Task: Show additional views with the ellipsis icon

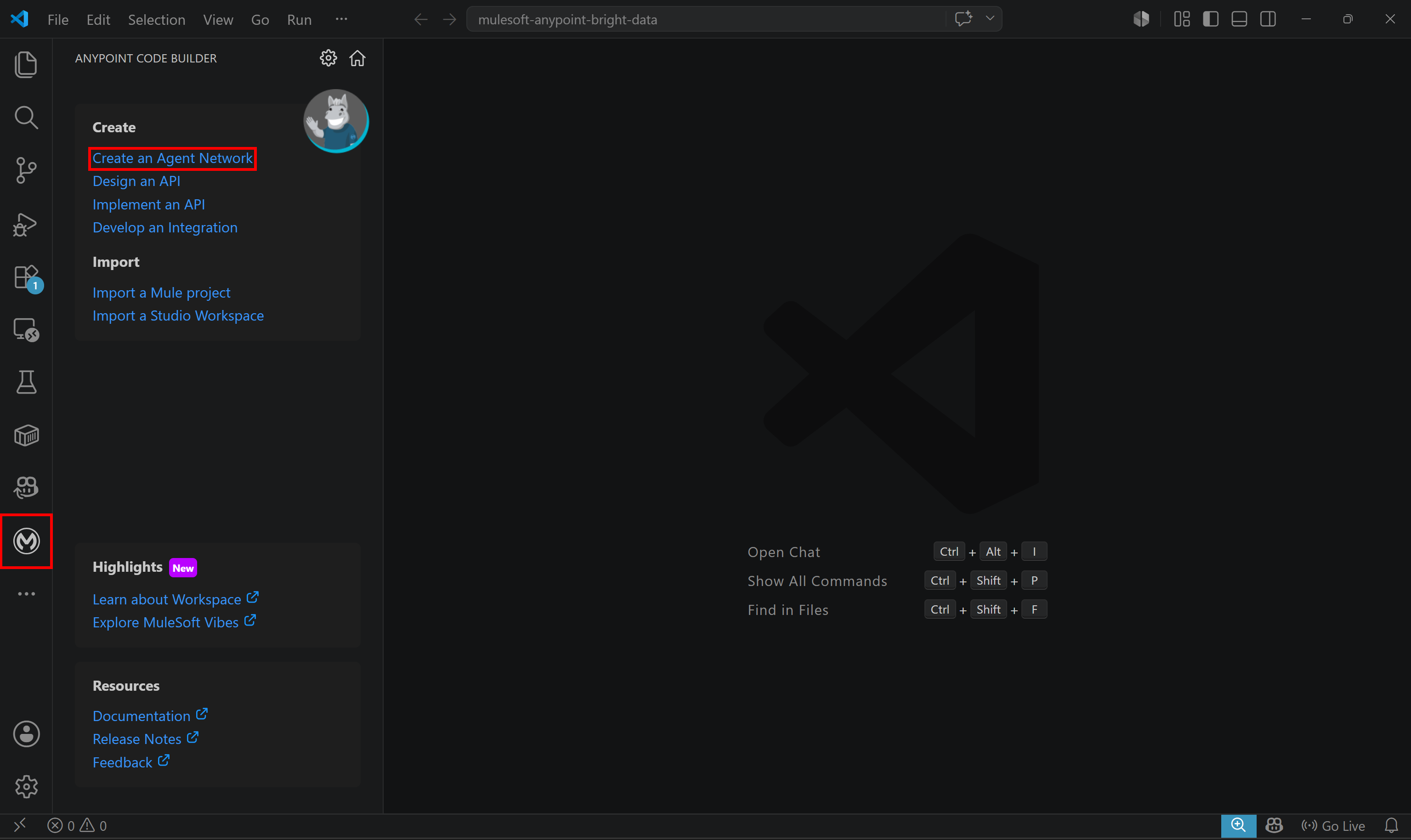Action: [26, 594]
